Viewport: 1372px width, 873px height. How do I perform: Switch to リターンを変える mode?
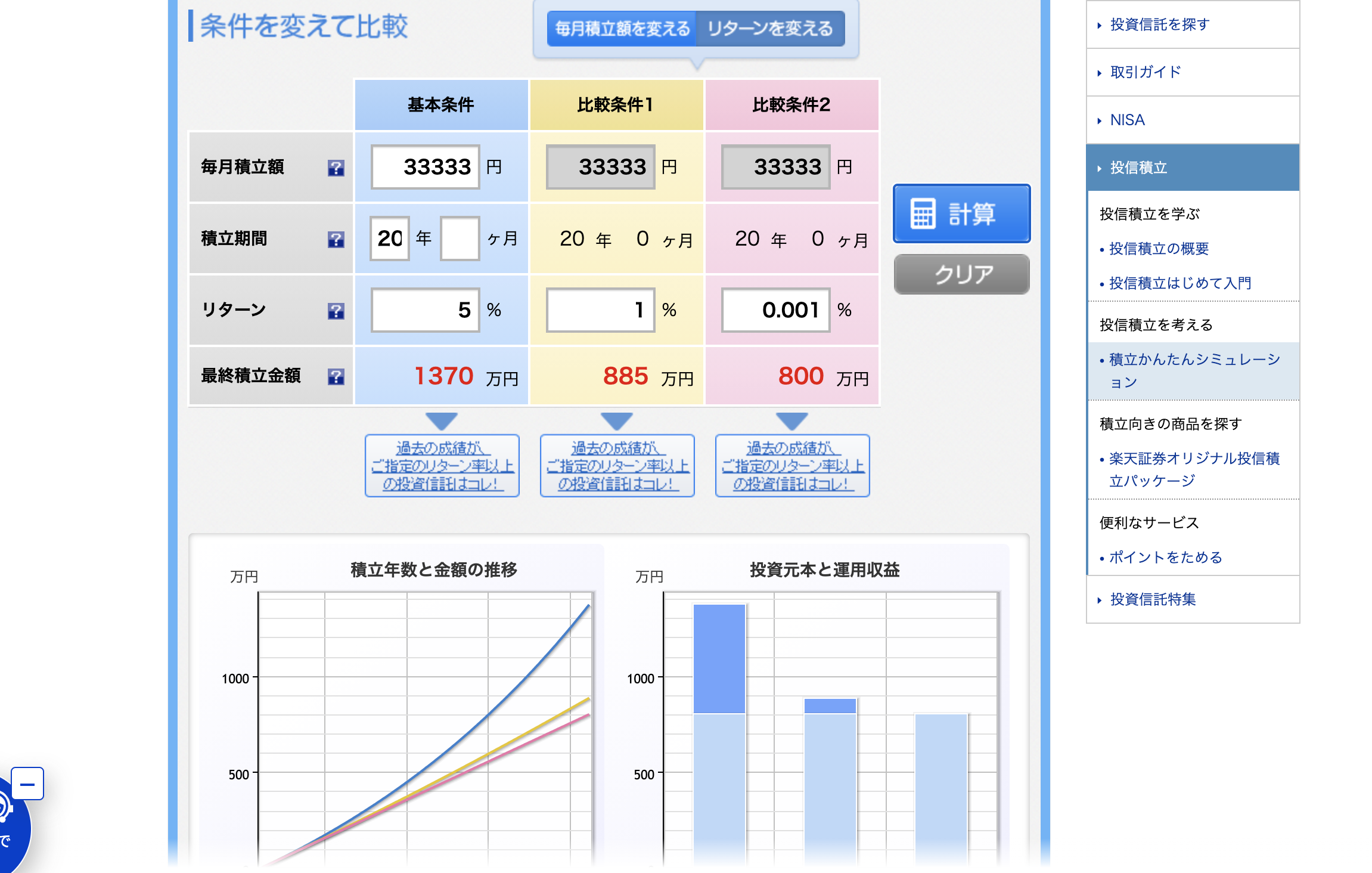point(769,29)
